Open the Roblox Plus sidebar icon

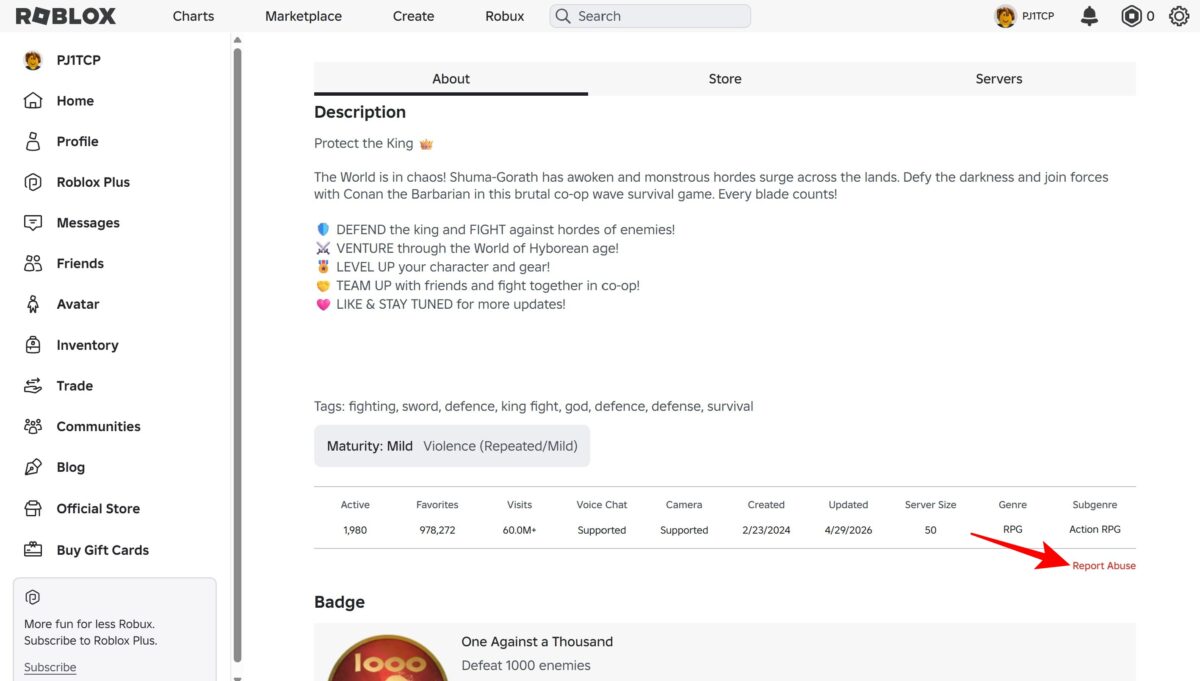tap(33, 182)
